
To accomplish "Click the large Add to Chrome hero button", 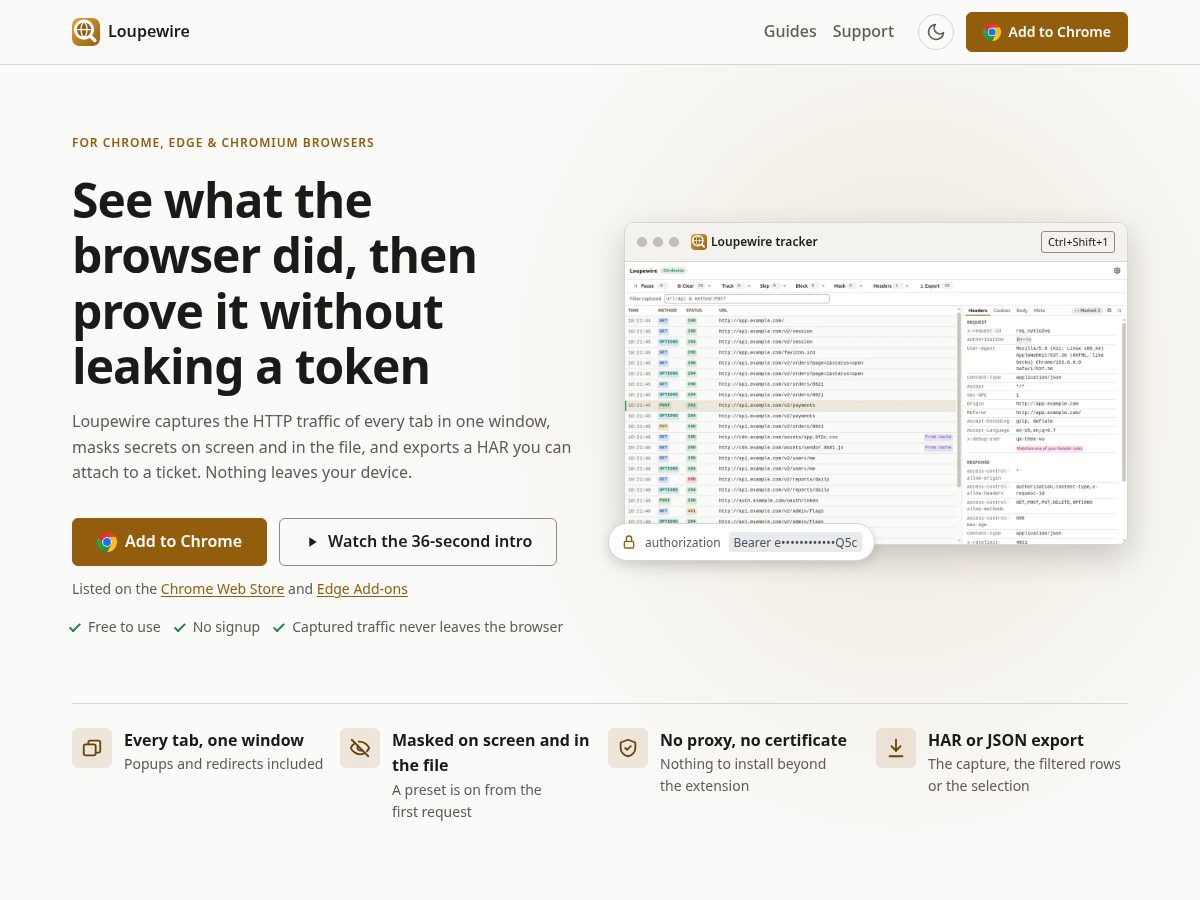I will coord(169,542).
